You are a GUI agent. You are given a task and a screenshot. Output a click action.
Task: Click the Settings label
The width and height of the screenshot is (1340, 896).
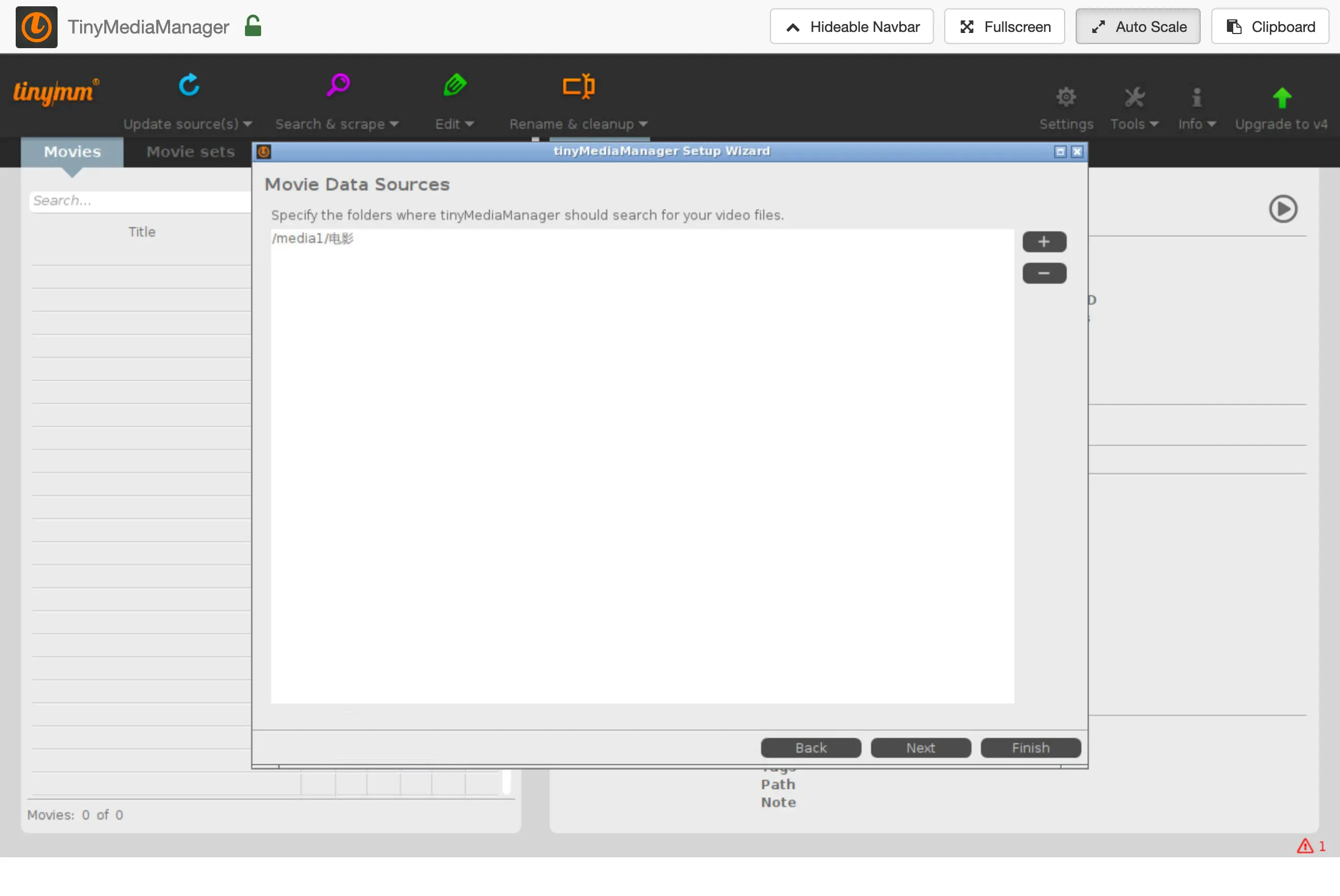coord(1066,124)
